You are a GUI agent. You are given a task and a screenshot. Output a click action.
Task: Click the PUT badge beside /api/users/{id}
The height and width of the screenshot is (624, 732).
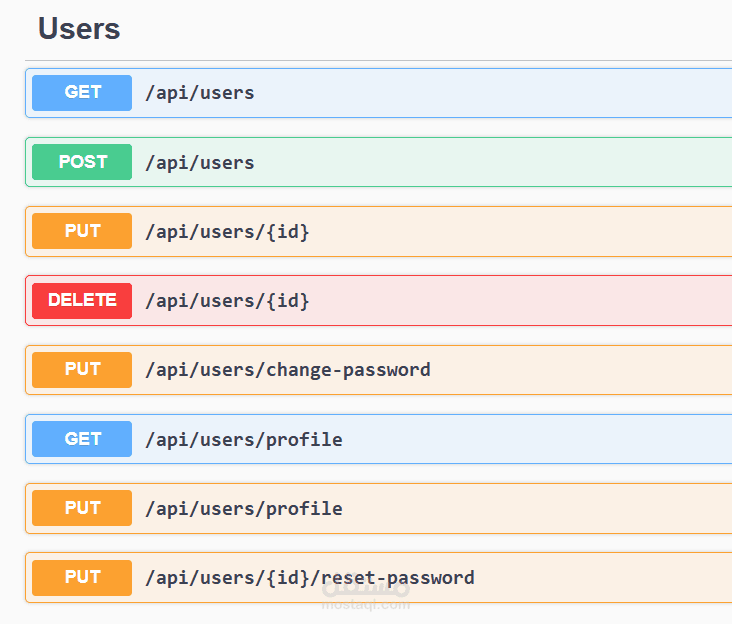pyautogui.click(x=82, y=231)
